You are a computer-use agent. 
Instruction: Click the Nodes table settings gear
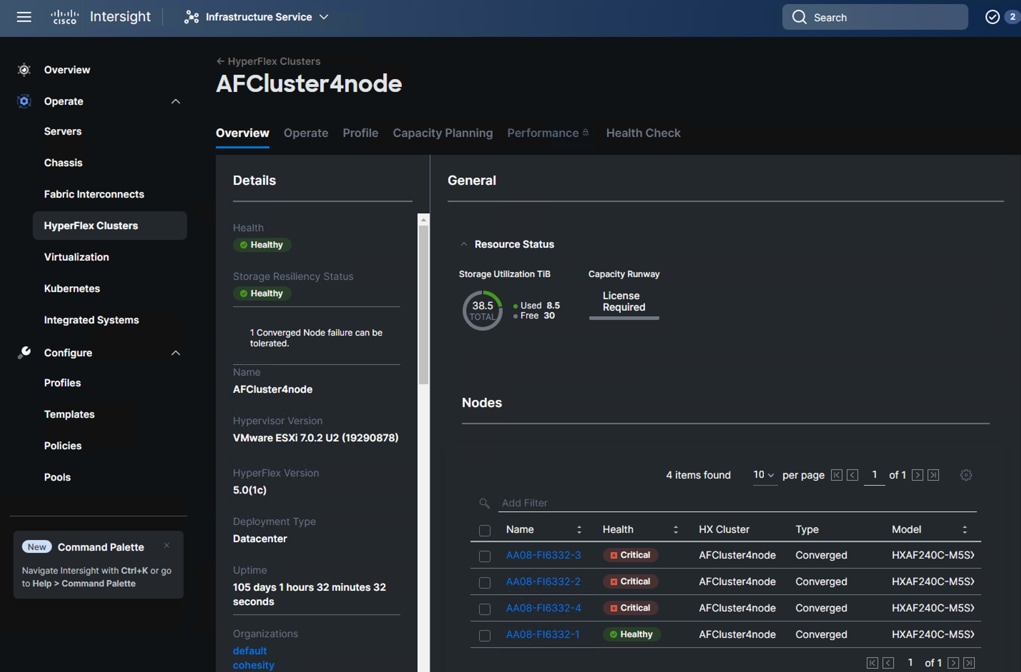point(966,475)
